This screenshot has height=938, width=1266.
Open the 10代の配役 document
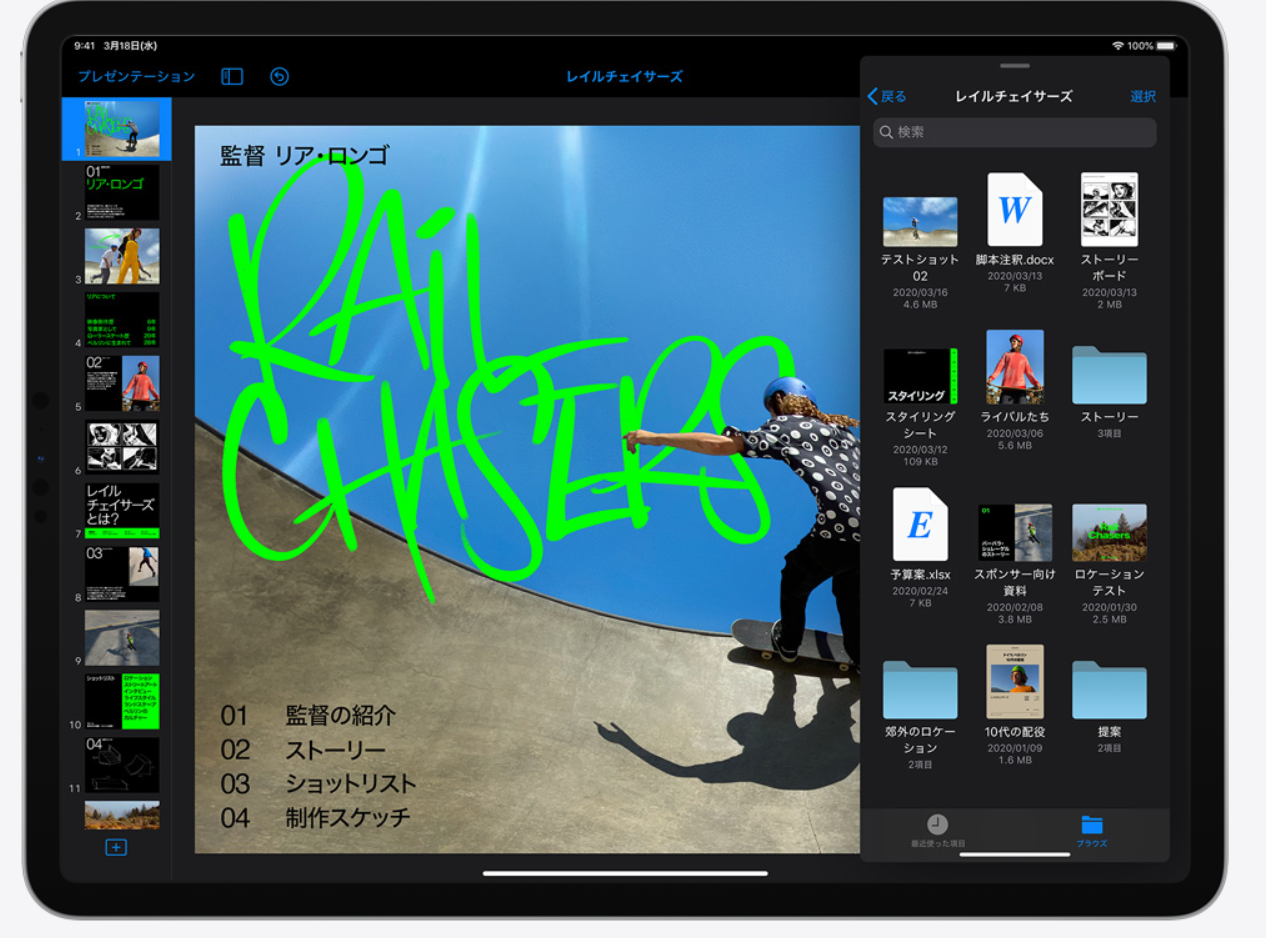click(1015, 682)
